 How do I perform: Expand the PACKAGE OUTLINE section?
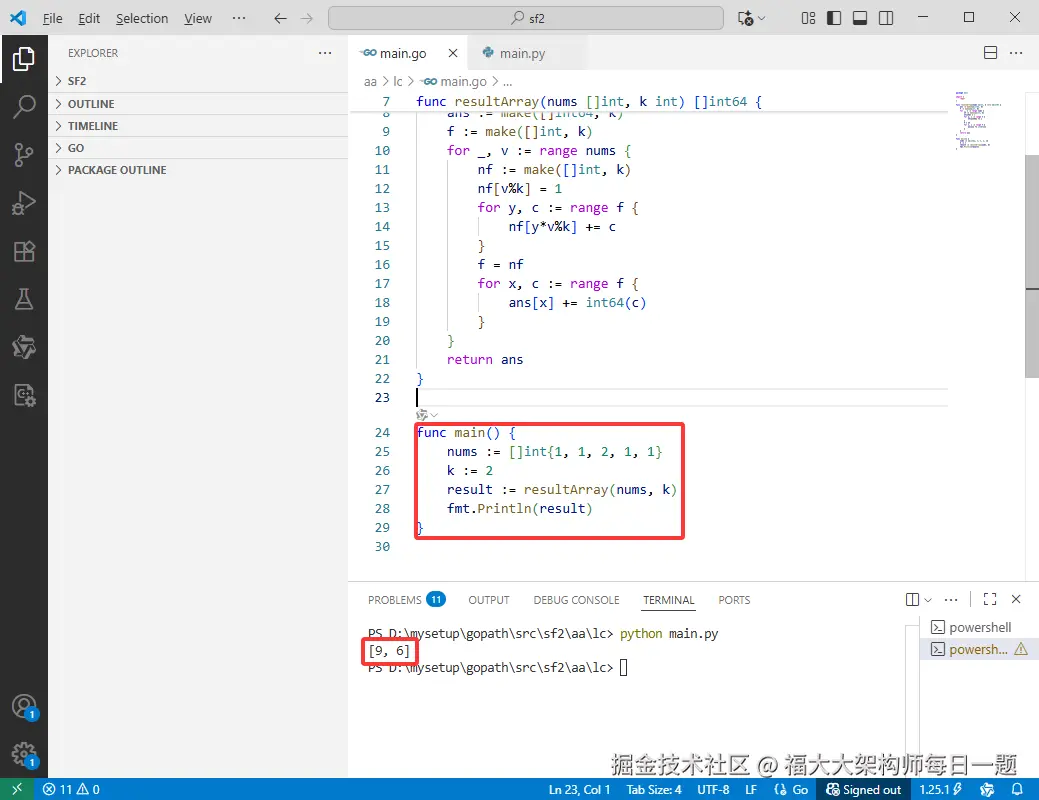click(x=116, y=170)
